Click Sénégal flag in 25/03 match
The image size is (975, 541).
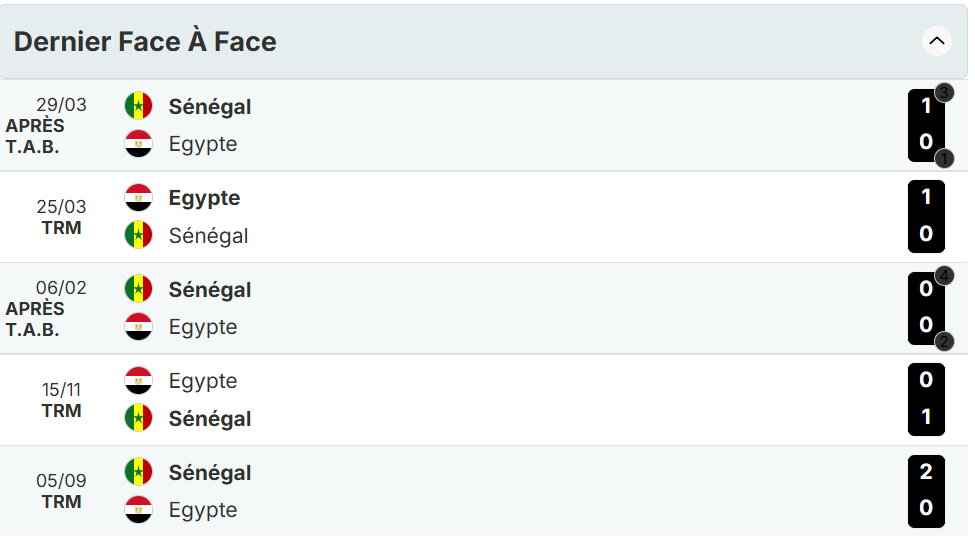[x=138, y=236]
